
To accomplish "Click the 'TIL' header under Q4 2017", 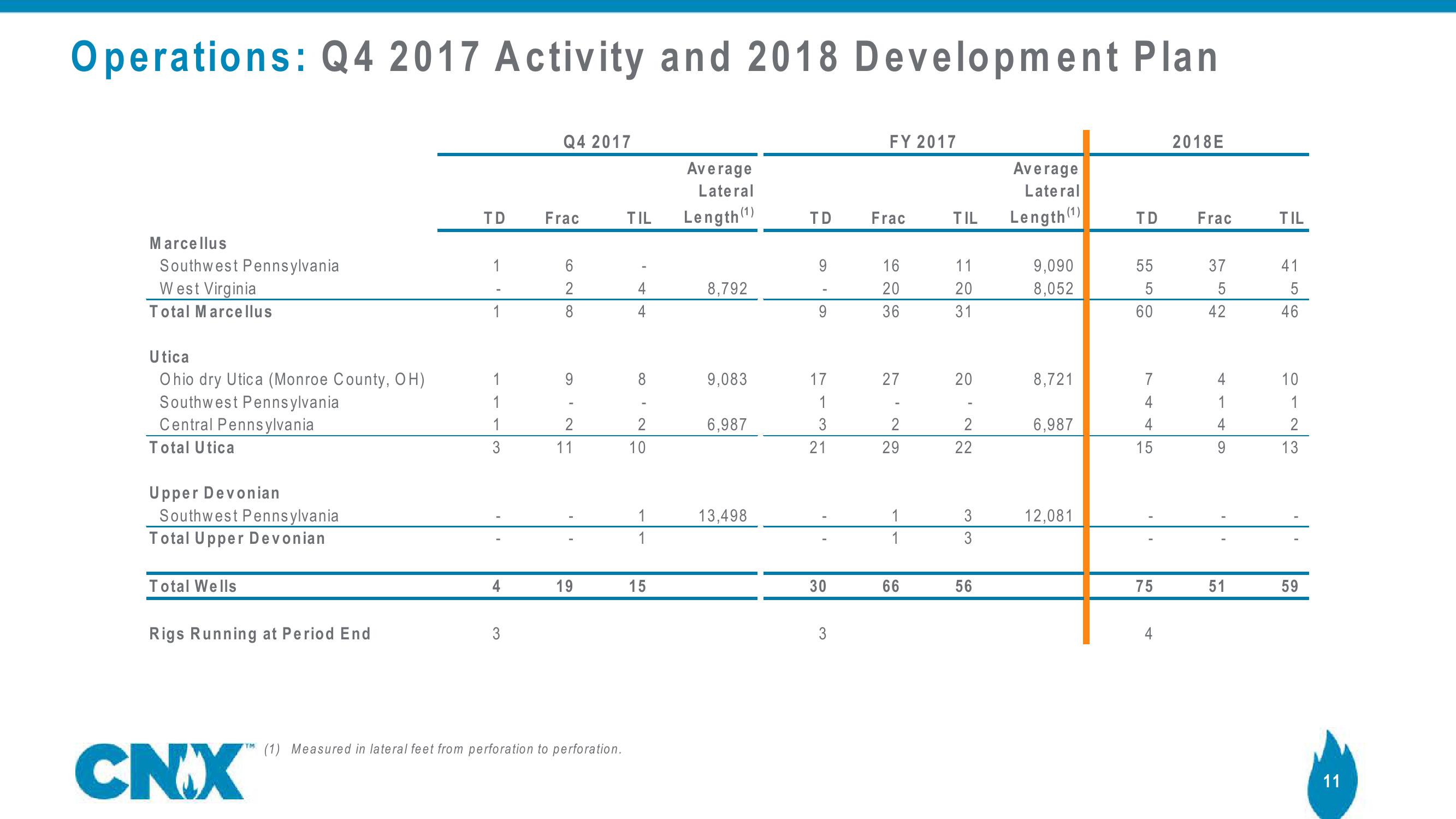I will (x=640, y=218).
